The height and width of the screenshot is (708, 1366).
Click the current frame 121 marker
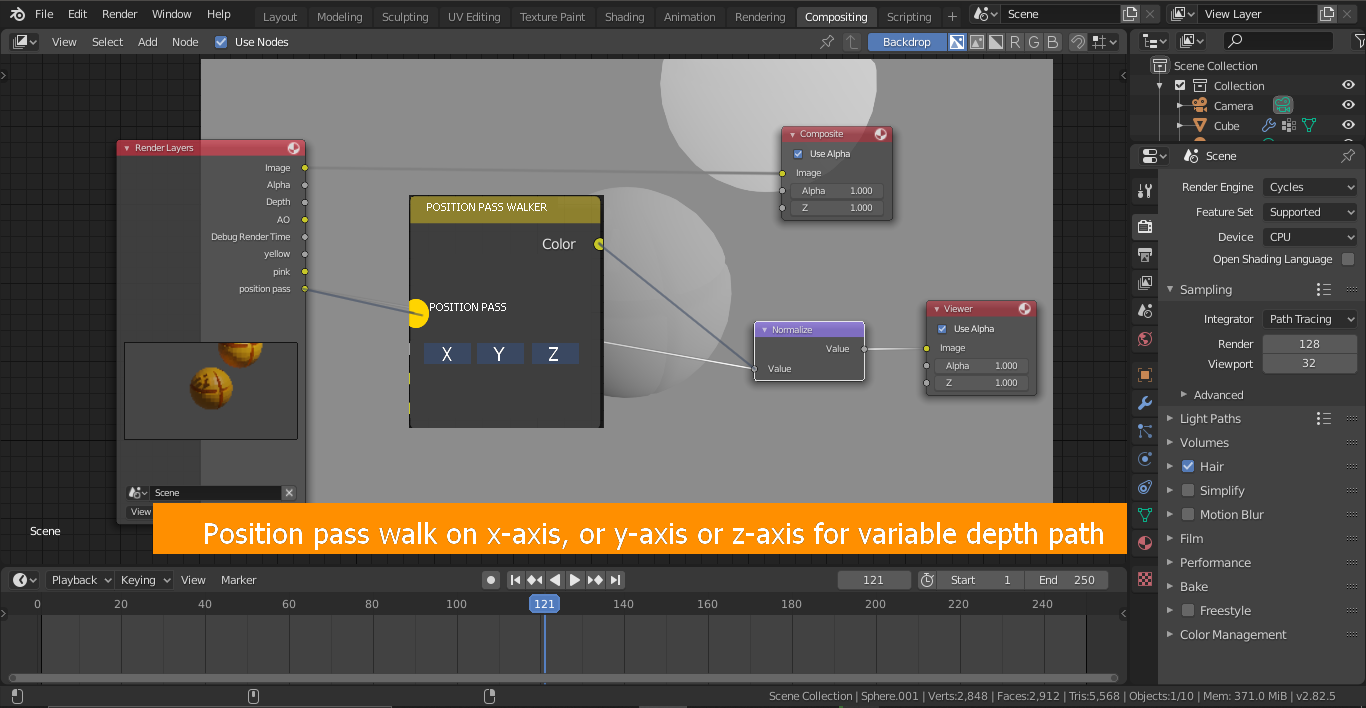pyautogui.click(x=544, y=604)
